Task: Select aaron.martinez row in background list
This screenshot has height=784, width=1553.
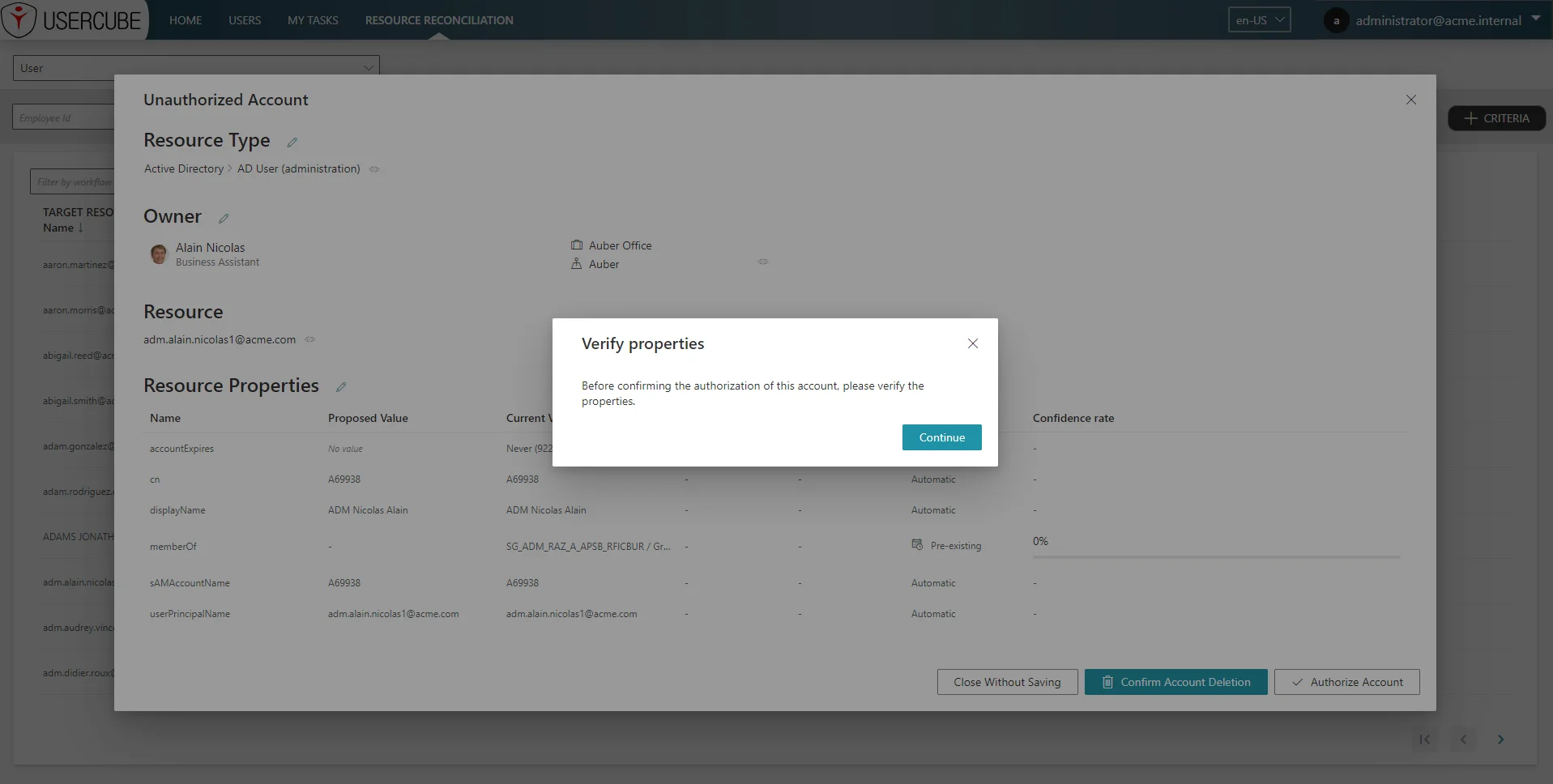Action: pyautogui.click(x=79, y=265)
